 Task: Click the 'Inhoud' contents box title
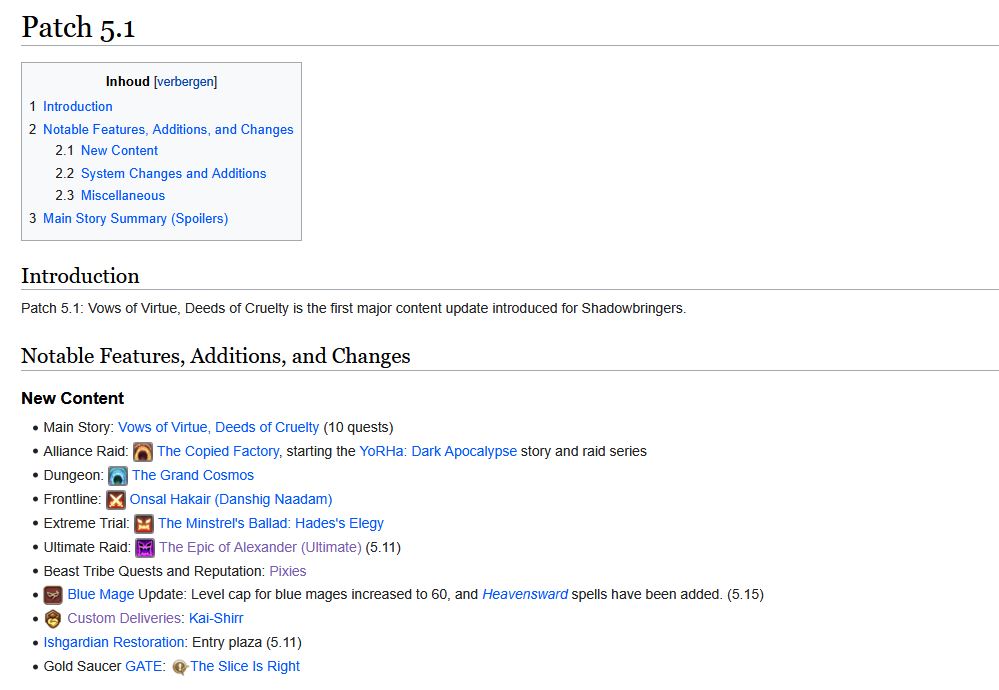click(127, 82)
